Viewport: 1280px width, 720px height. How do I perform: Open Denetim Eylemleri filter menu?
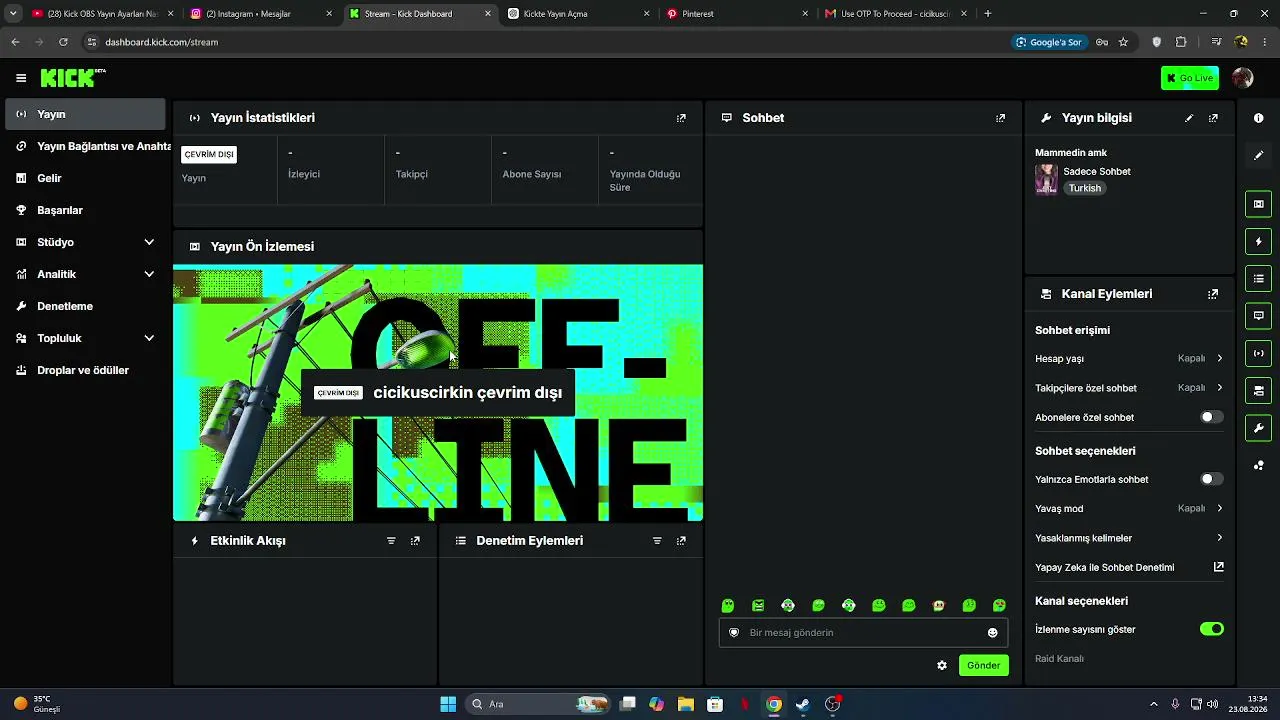tap(657, 541)
